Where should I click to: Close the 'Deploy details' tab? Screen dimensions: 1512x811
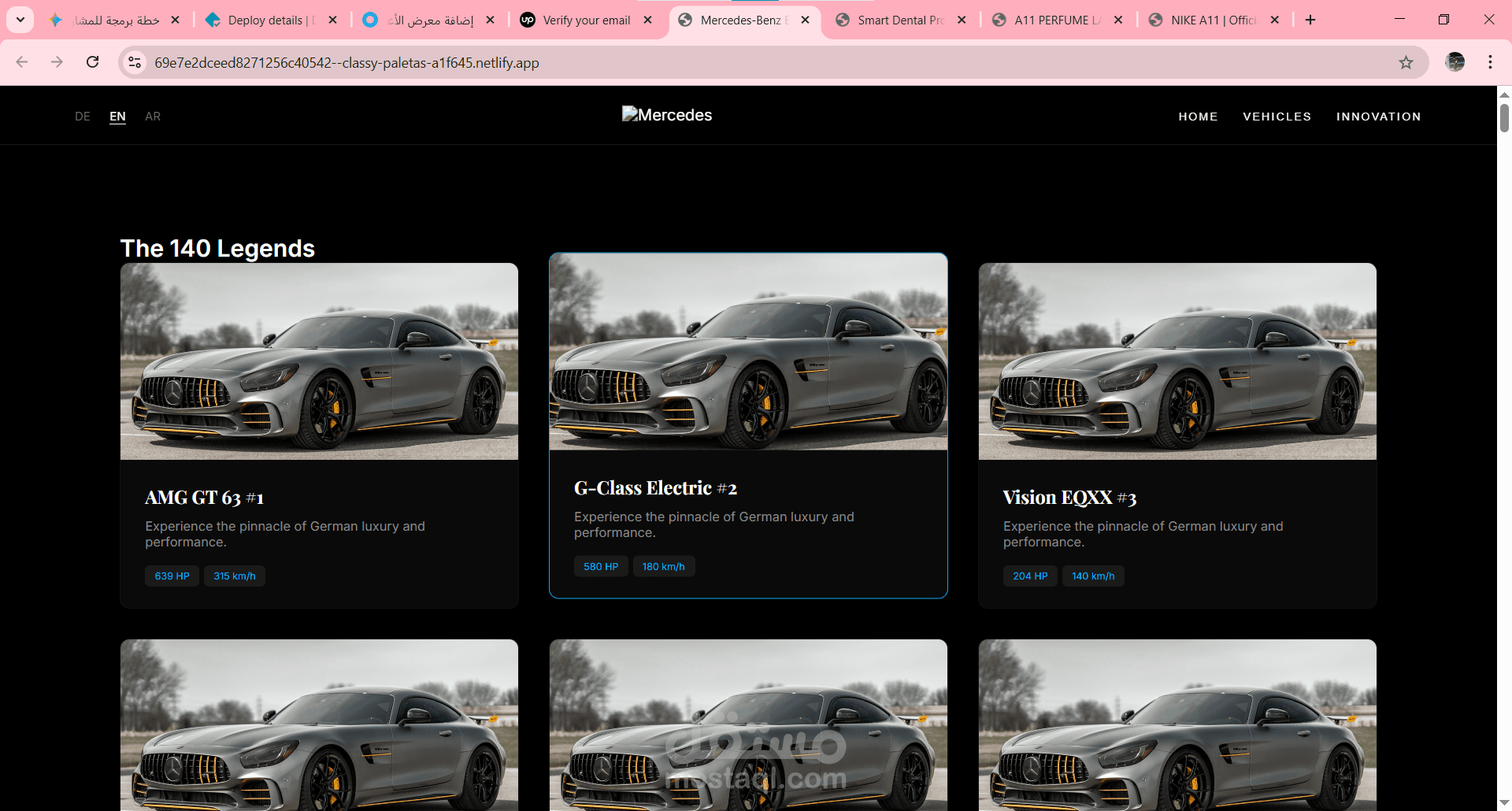333,20
